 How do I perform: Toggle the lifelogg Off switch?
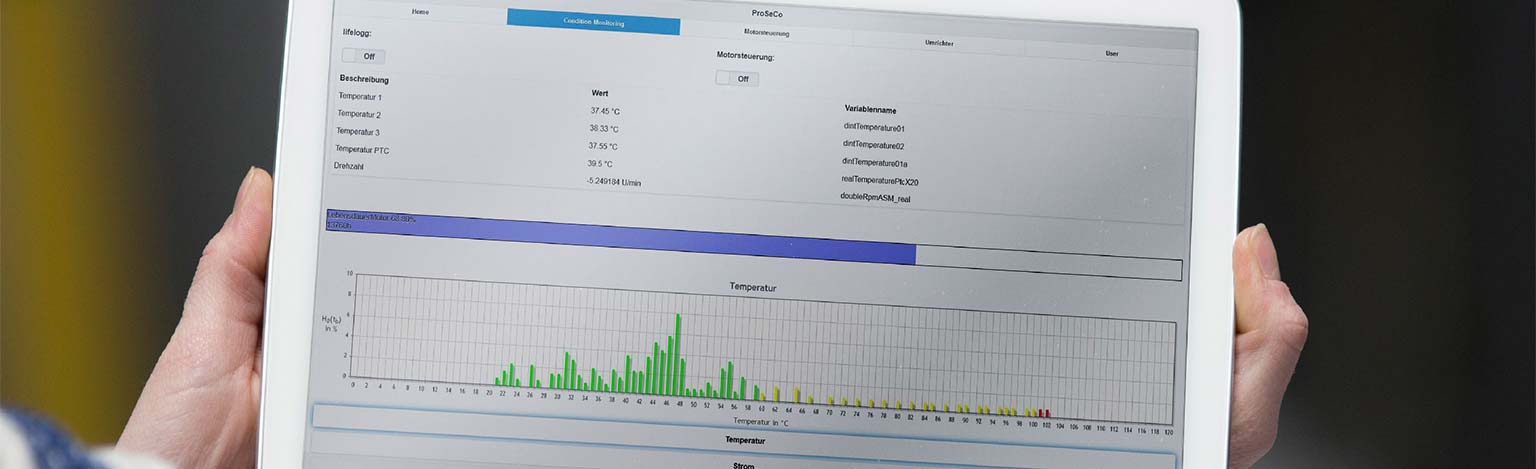(364, 56)
